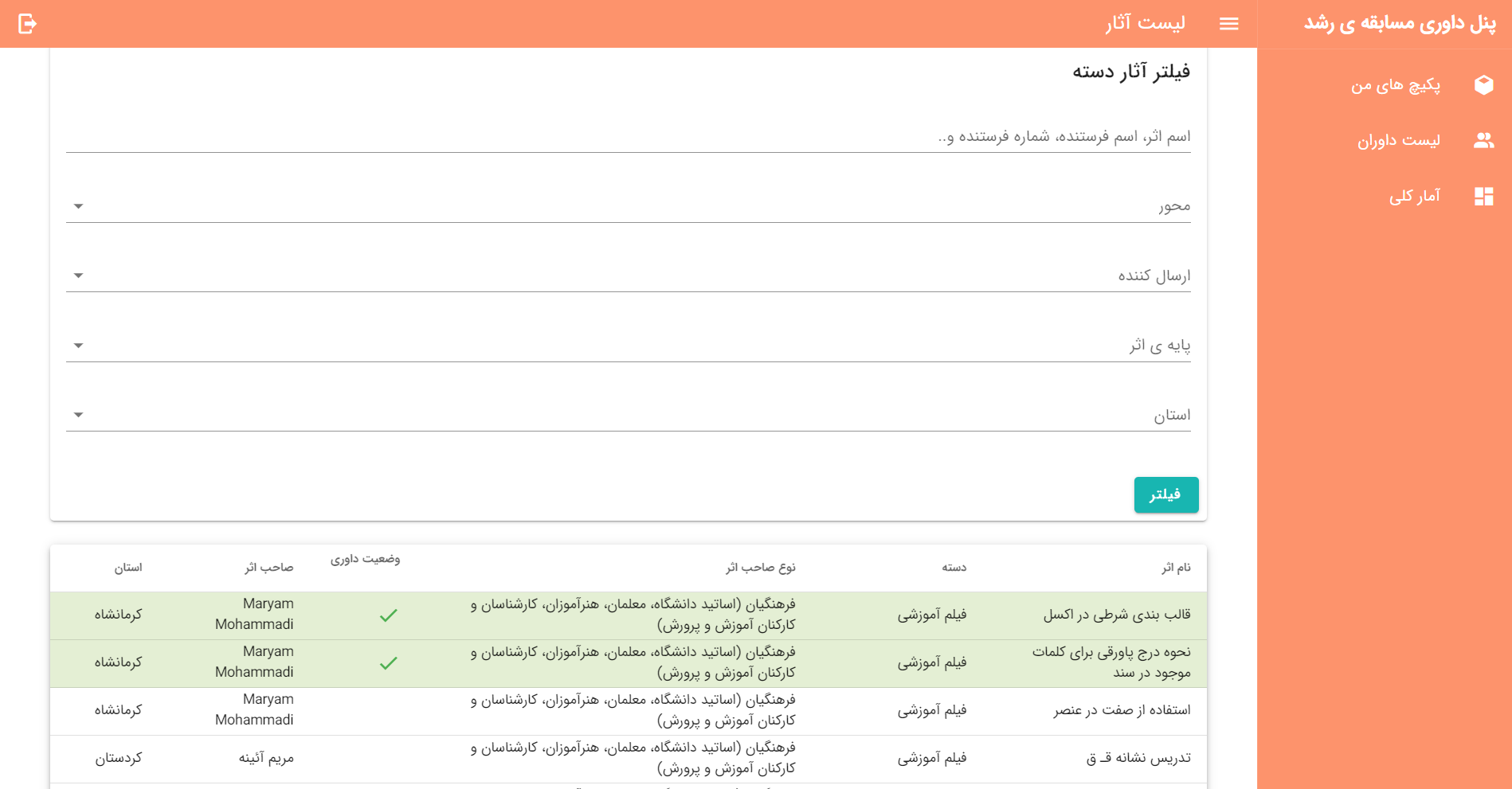Go to لیست داوران in sidebar
The height and width of the screenshot is (789, 1512).
[x=1398, y=141]
